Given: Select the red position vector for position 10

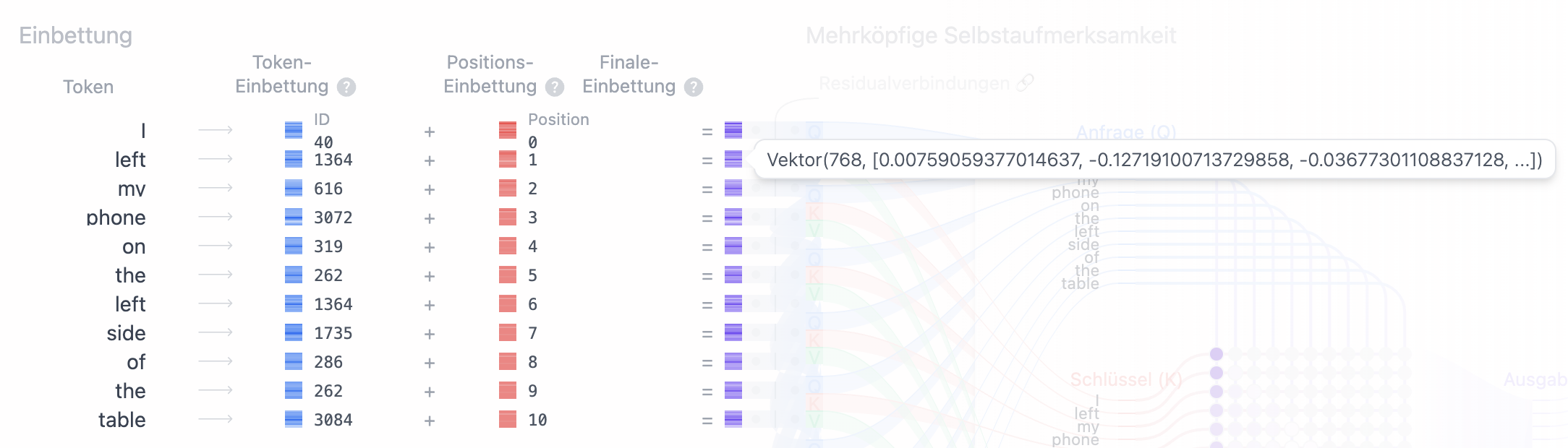Looking at the screenshot, I should tap(508, 419).
